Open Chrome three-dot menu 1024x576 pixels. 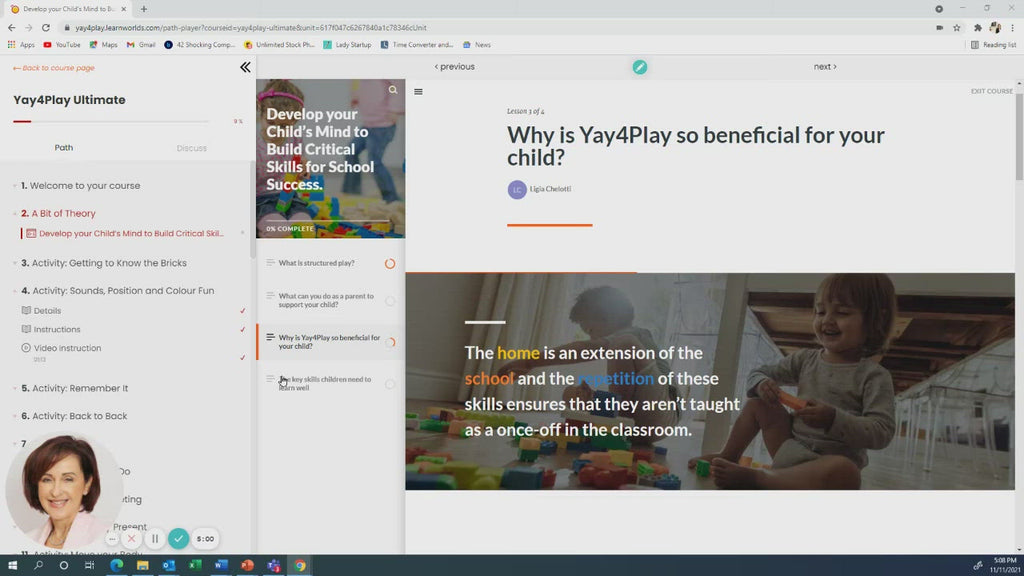tap(1013, 27)
